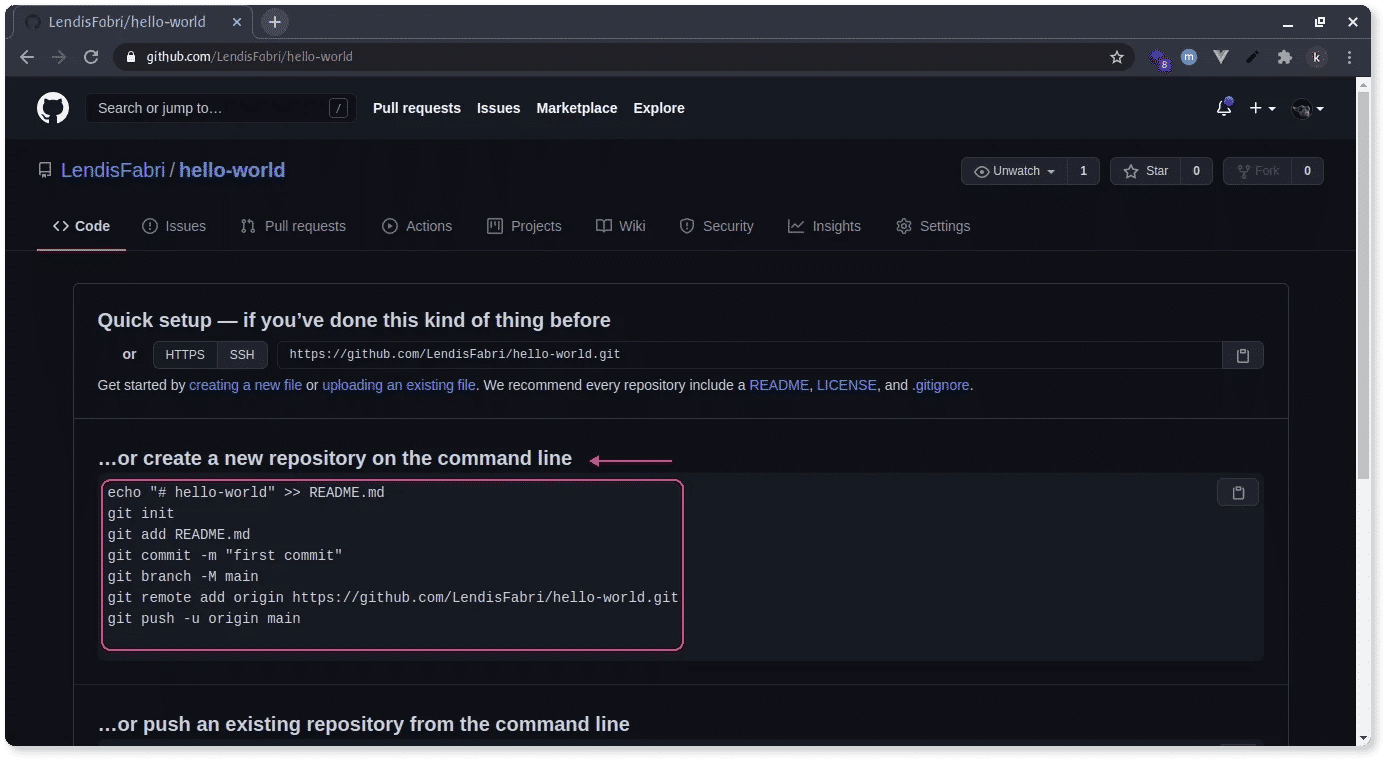This screenshot has height=761, width=1386.
Task: Open repository Settings tab
Action: tap(933, 226)
